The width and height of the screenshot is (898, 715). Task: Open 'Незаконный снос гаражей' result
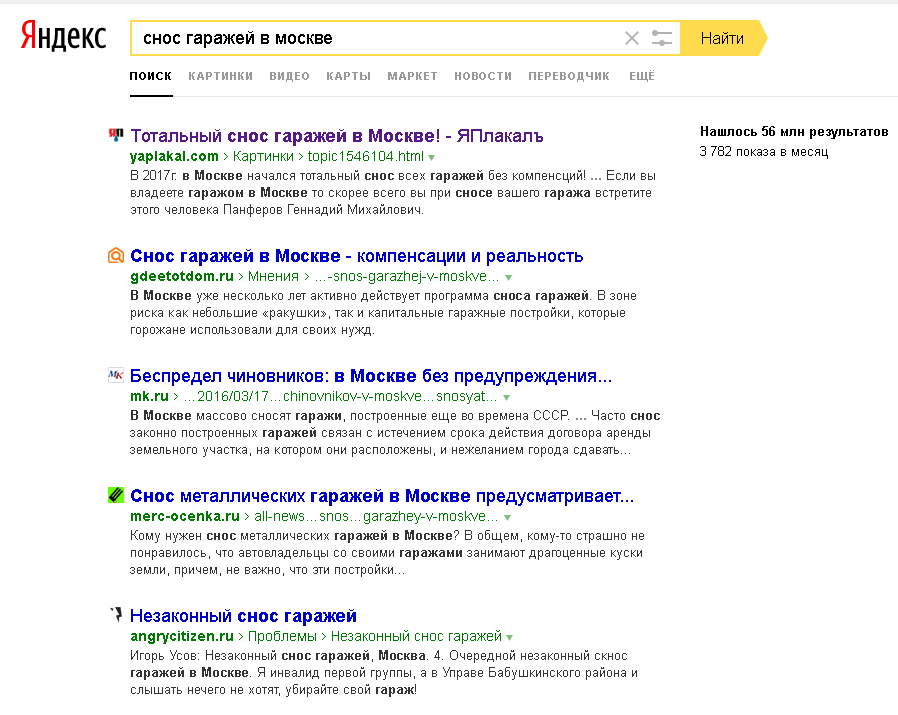coord(243,616)
